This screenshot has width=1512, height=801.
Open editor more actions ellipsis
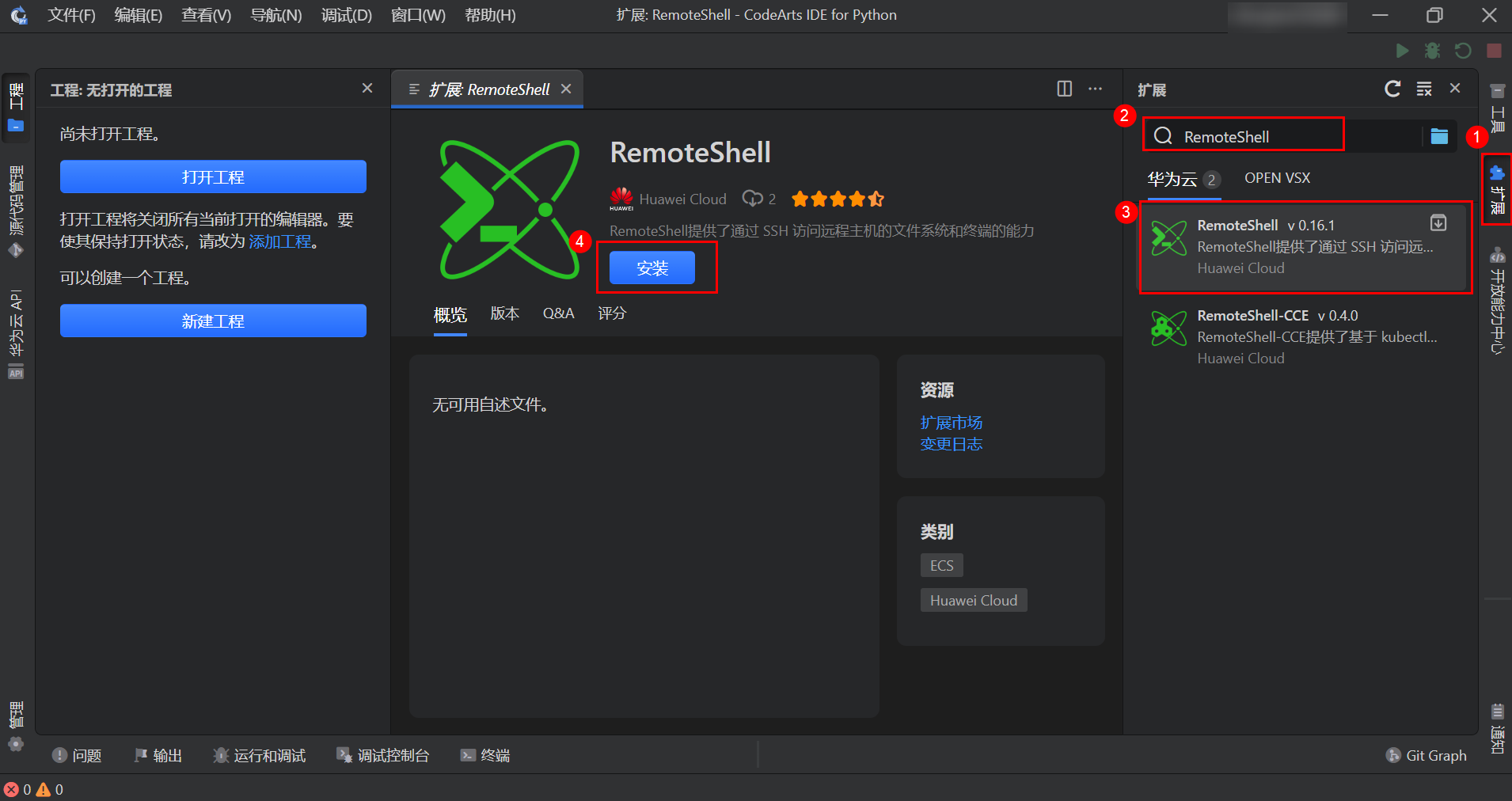click(x=1096, y=89)
